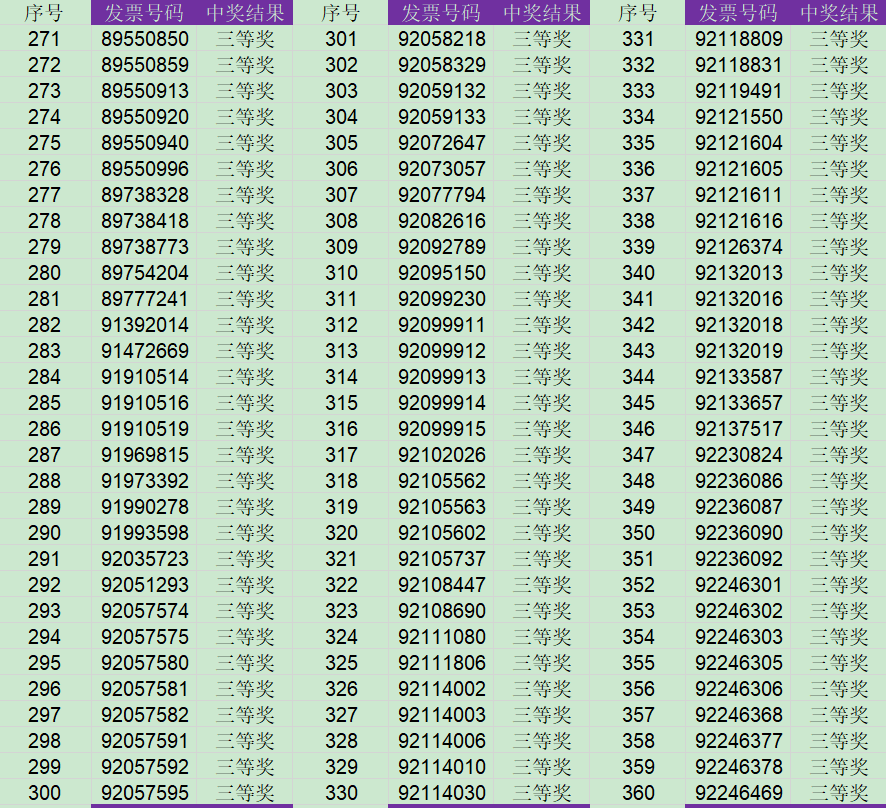The width and height of the screenshot is (886, 808).
Task: Select invoice number 92111080
Action: tap(442, 637)
